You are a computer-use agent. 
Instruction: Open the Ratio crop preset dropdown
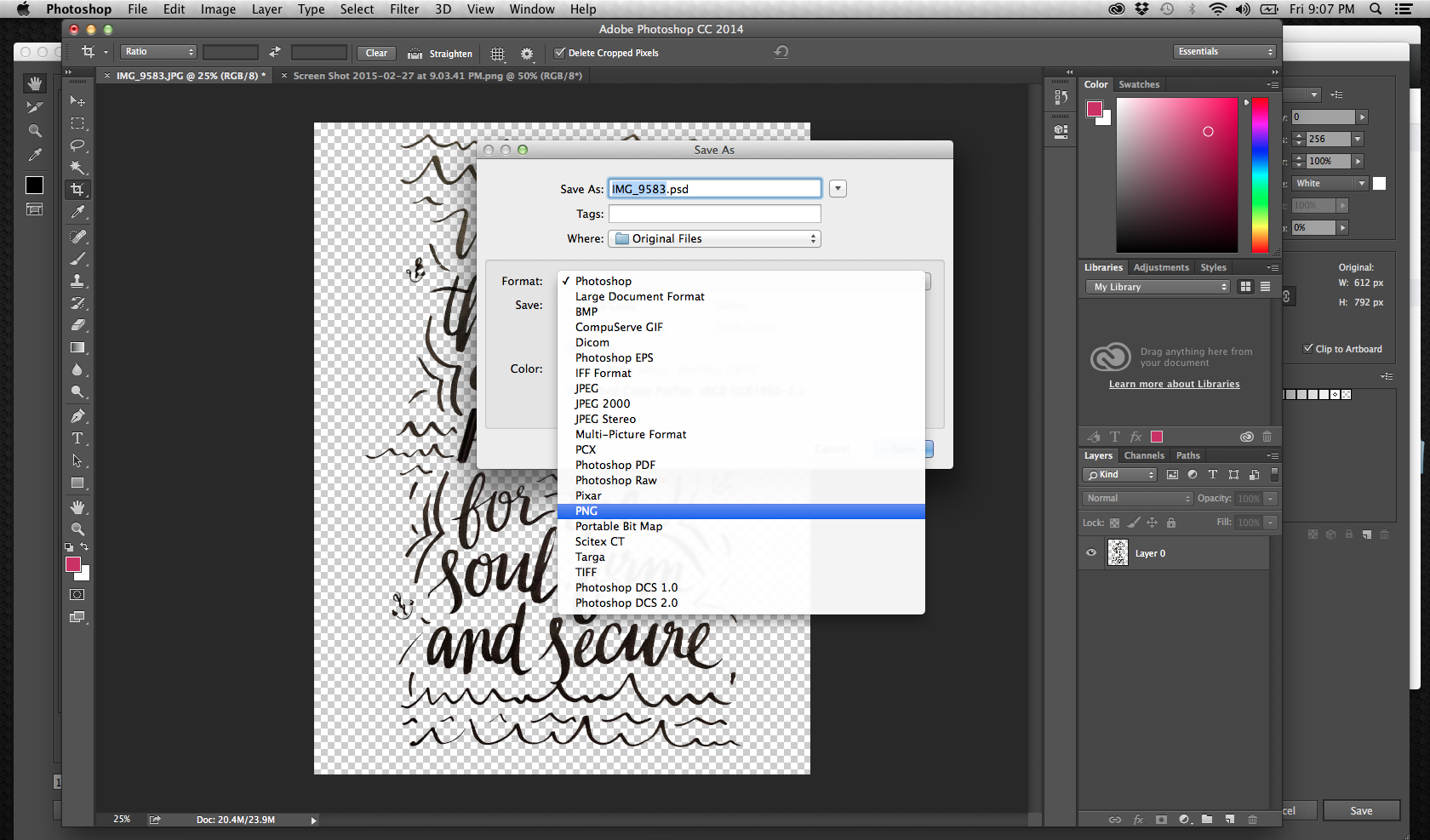(x=158, y=52)
